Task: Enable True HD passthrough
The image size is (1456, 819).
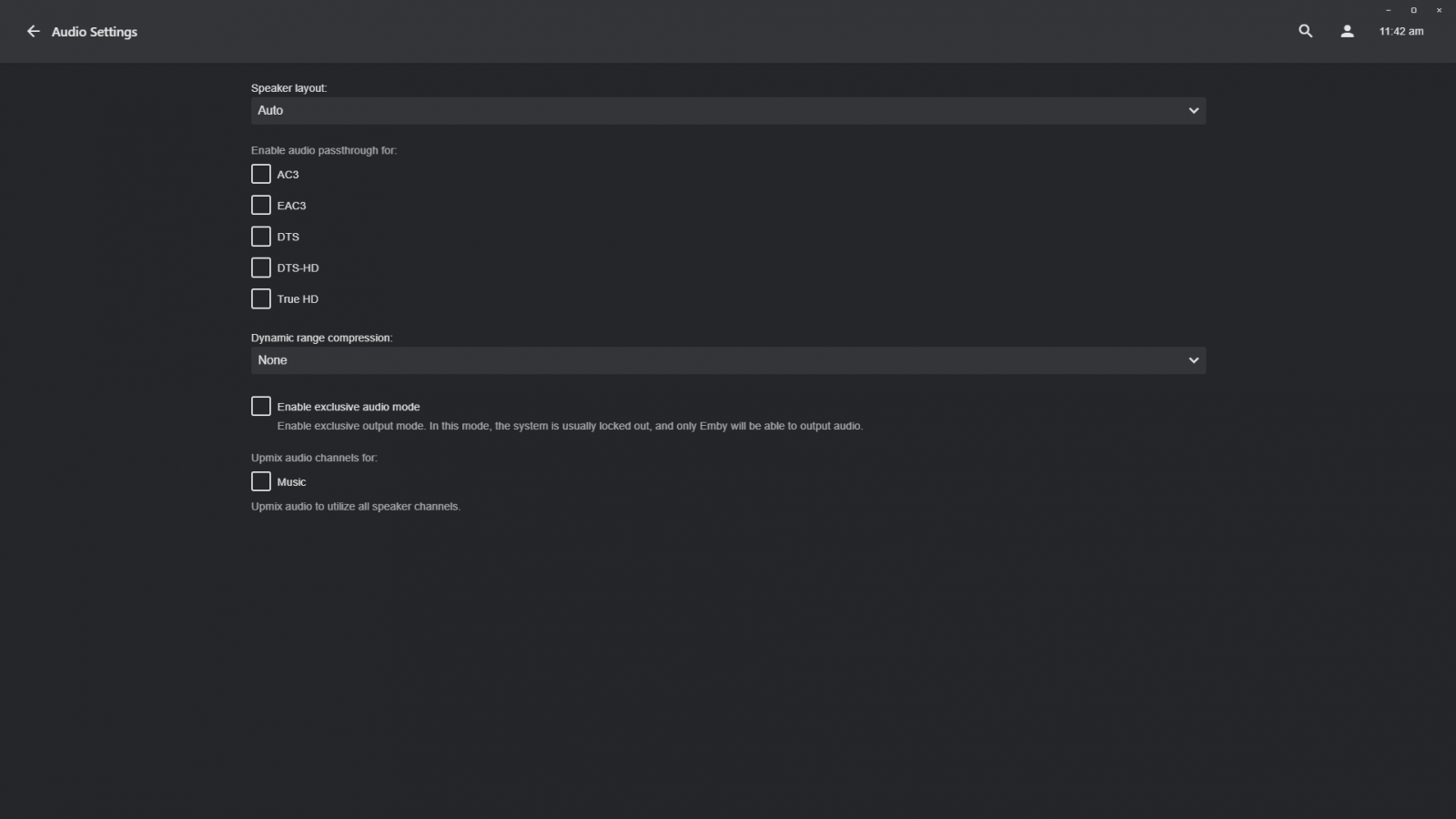Action: pyautogui.click(x=261, y=298)
